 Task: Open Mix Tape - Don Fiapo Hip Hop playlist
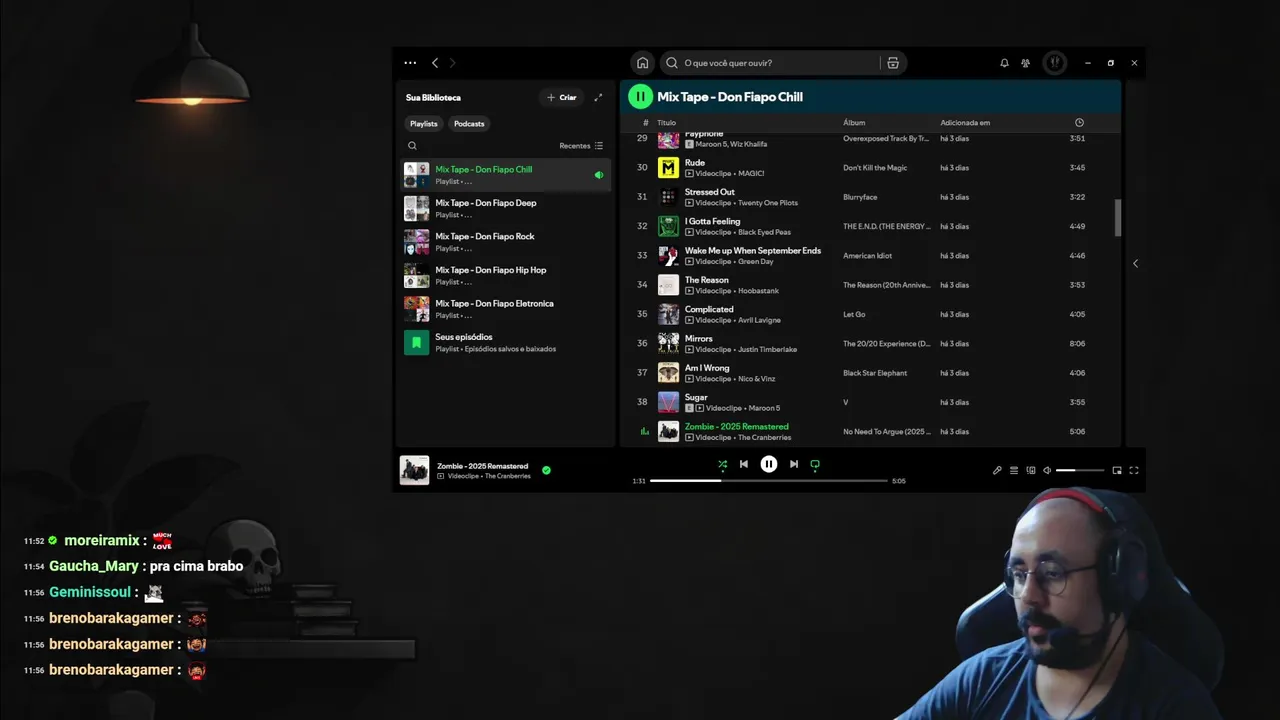tap(505, 275)
